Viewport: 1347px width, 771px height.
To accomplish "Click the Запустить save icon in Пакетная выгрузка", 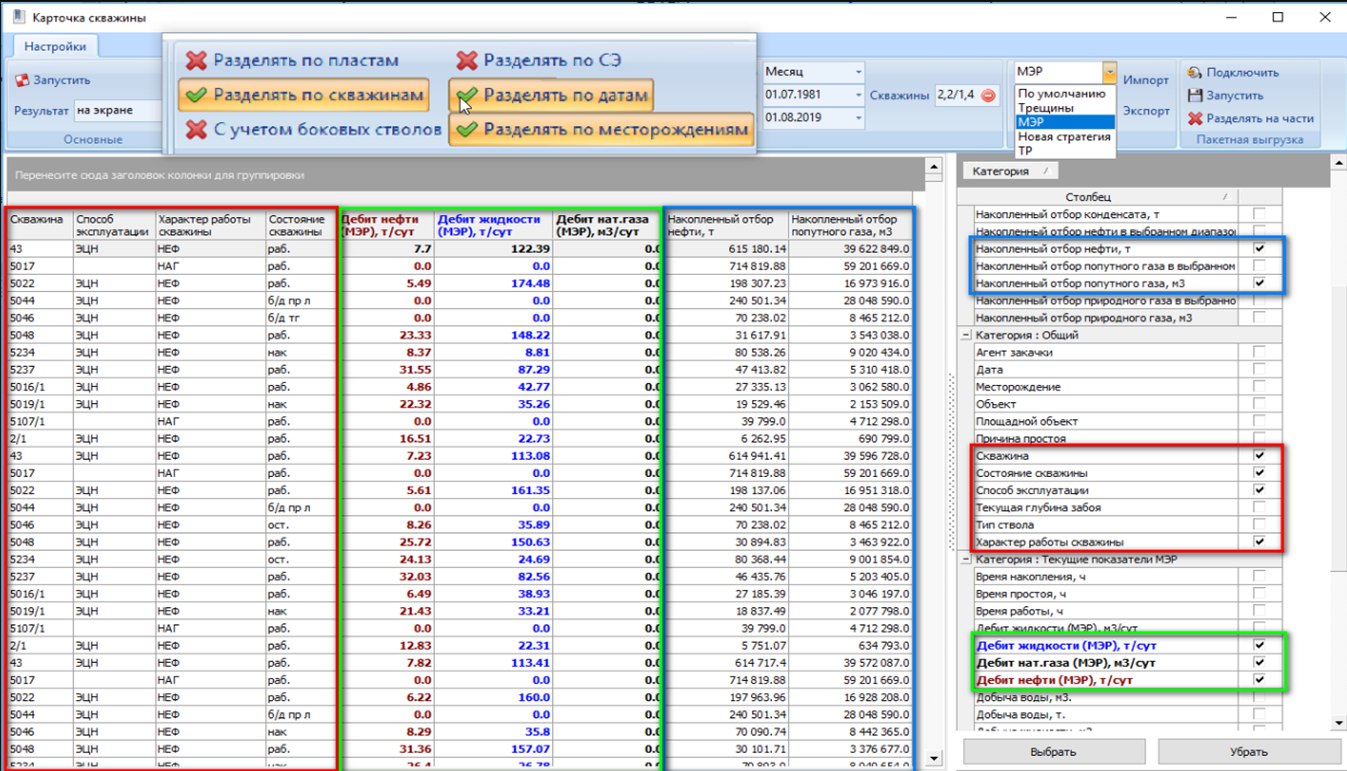I will pos(1194,95).
